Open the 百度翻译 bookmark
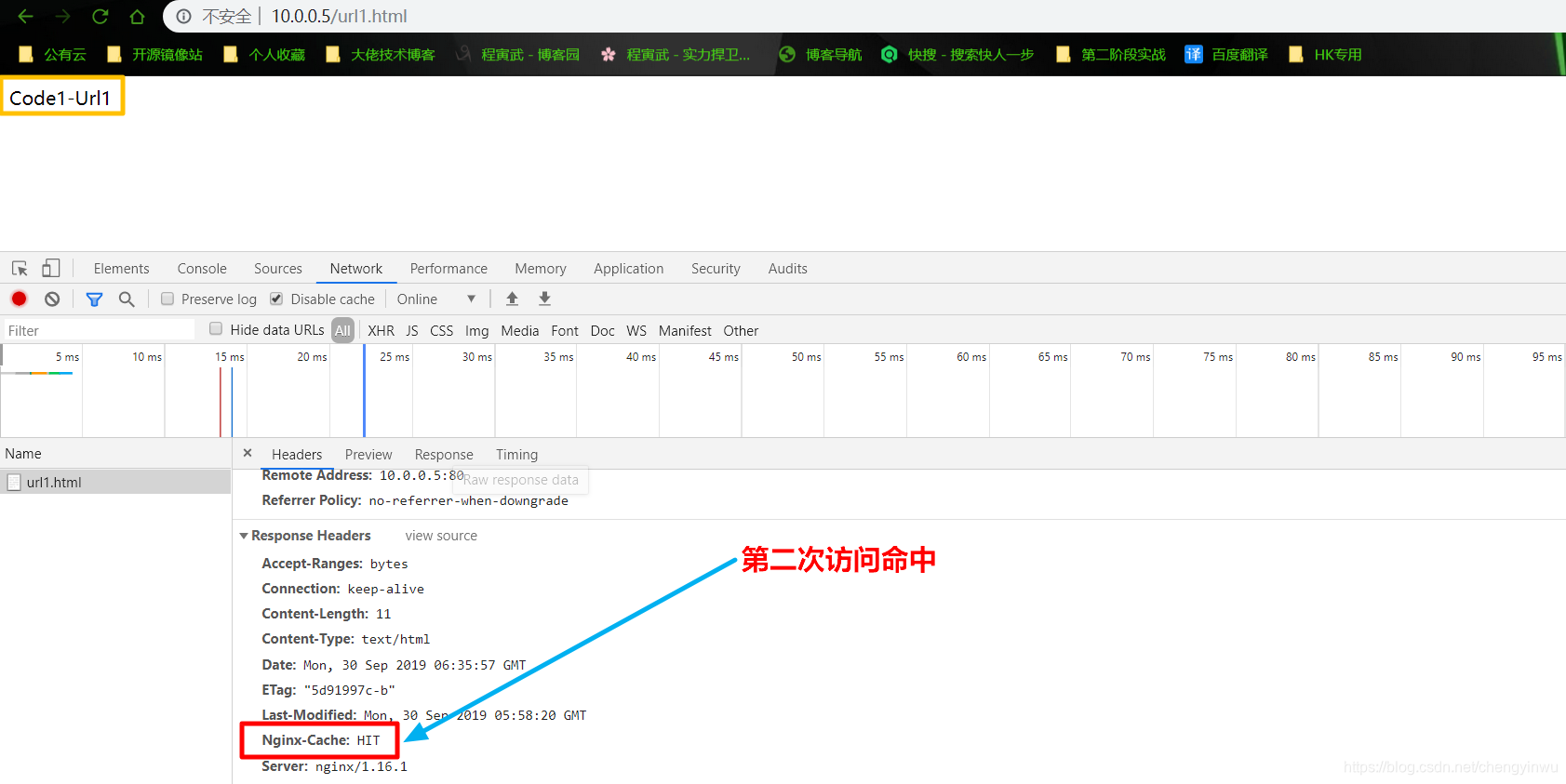The width and height of the screenshot is (1566, 784). 1226,55
